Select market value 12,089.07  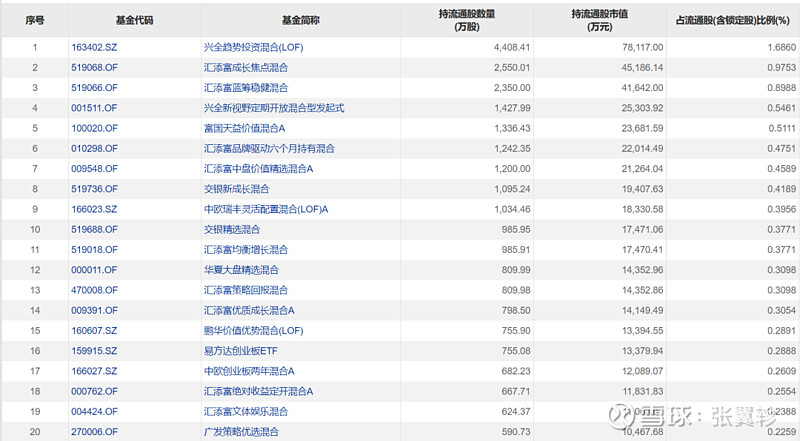click(x=642, y=371)
